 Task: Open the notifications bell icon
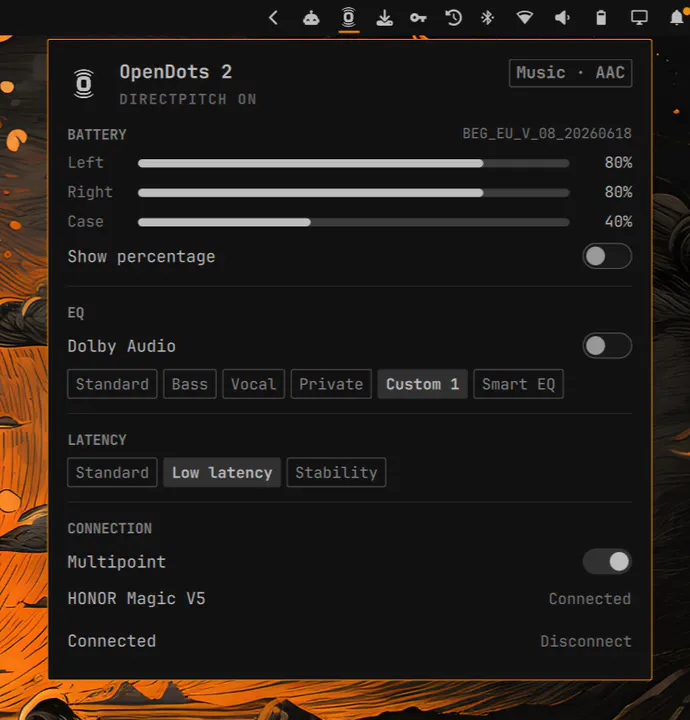(x=677, y=18)
